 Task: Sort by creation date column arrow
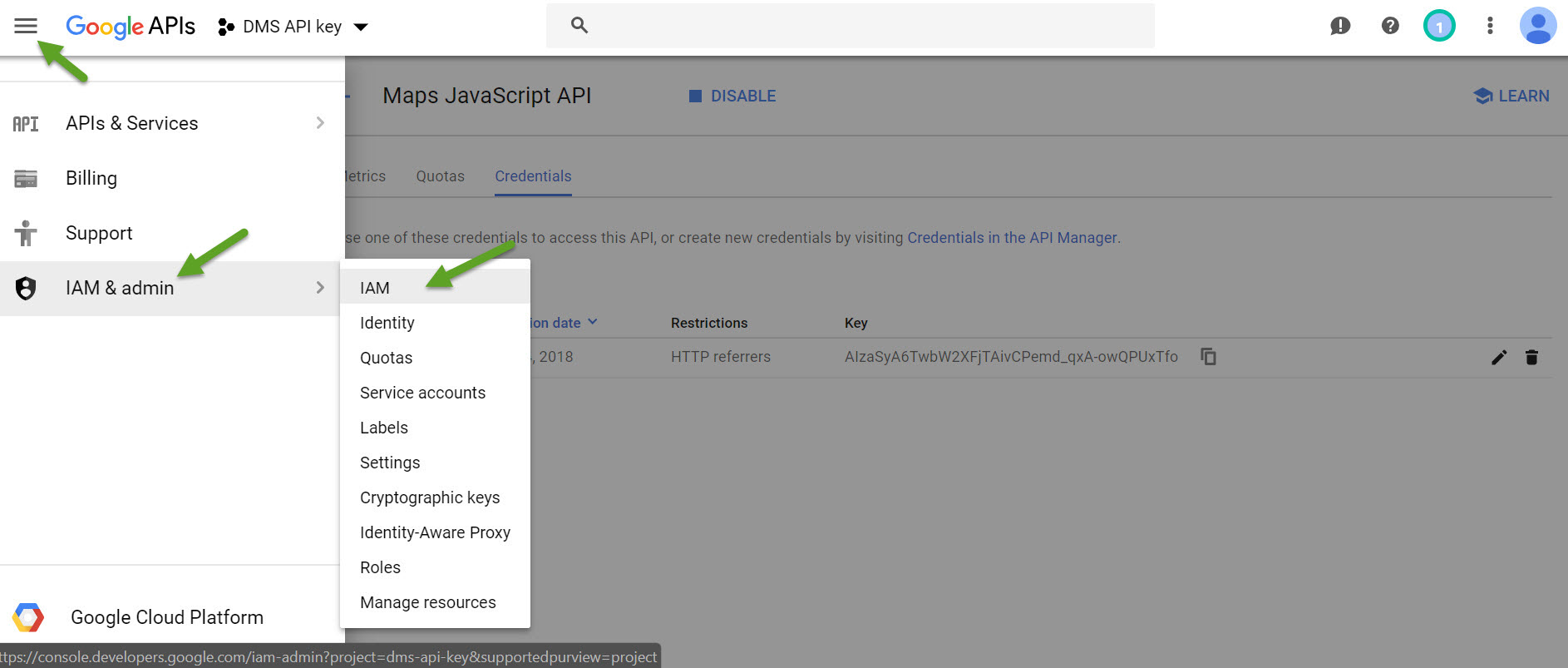click(592, 322)
